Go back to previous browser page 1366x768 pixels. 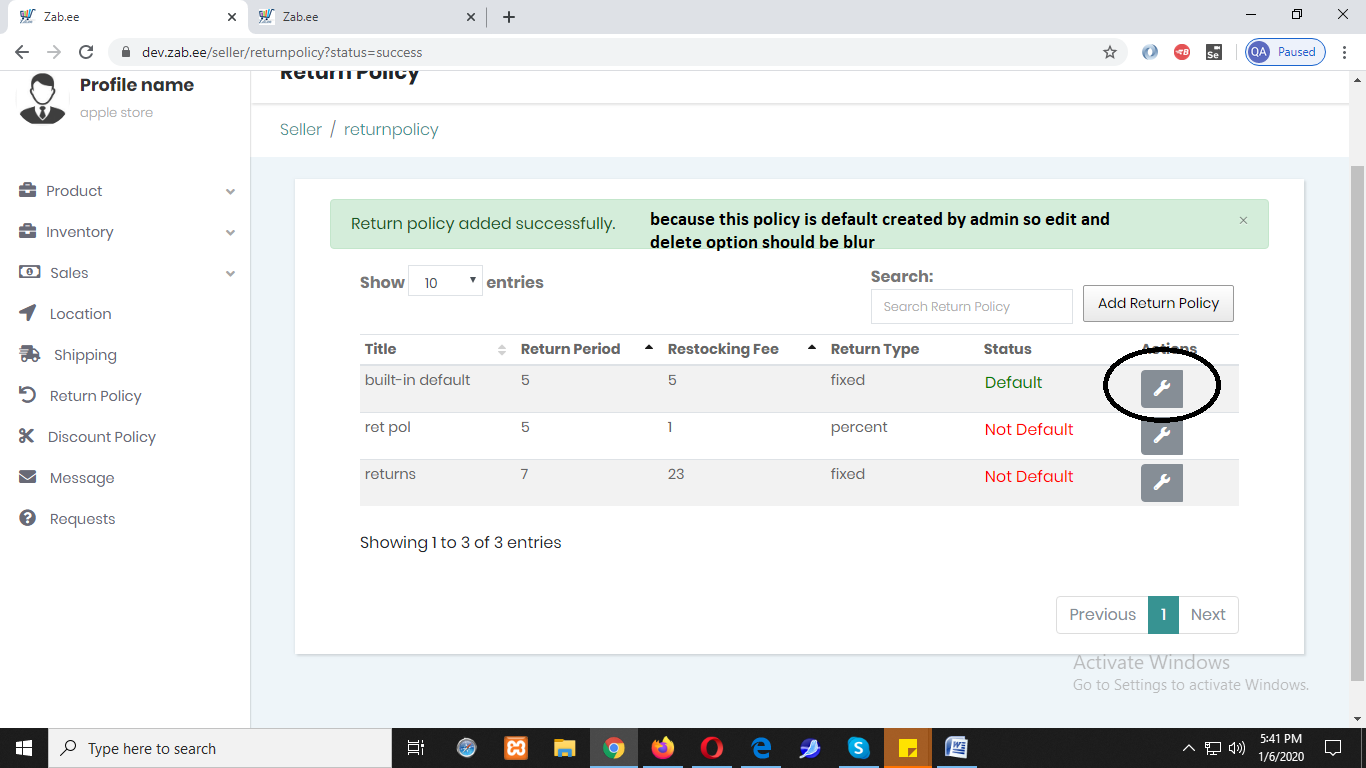pyautogui.click(x=22, y=52)
